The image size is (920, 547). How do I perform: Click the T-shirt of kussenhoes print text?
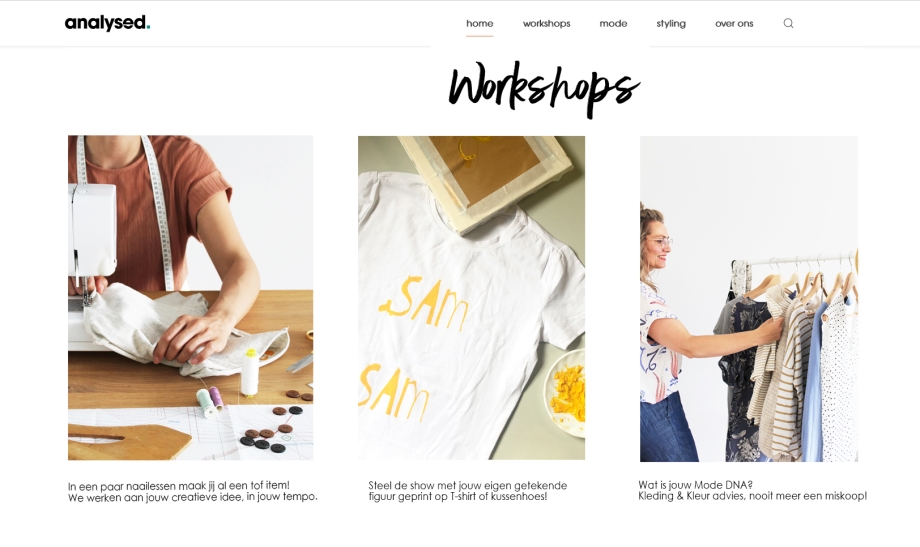[x=468, y=491]
